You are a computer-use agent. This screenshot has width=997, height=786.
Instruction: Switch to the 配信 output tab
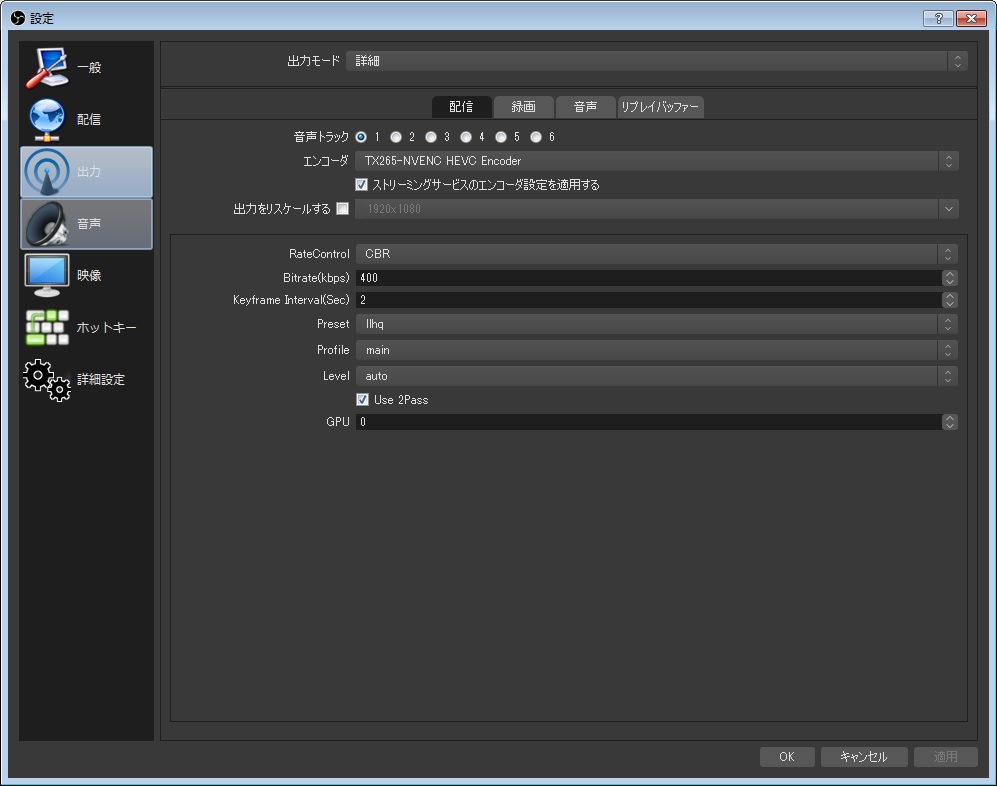pos(462,107)
